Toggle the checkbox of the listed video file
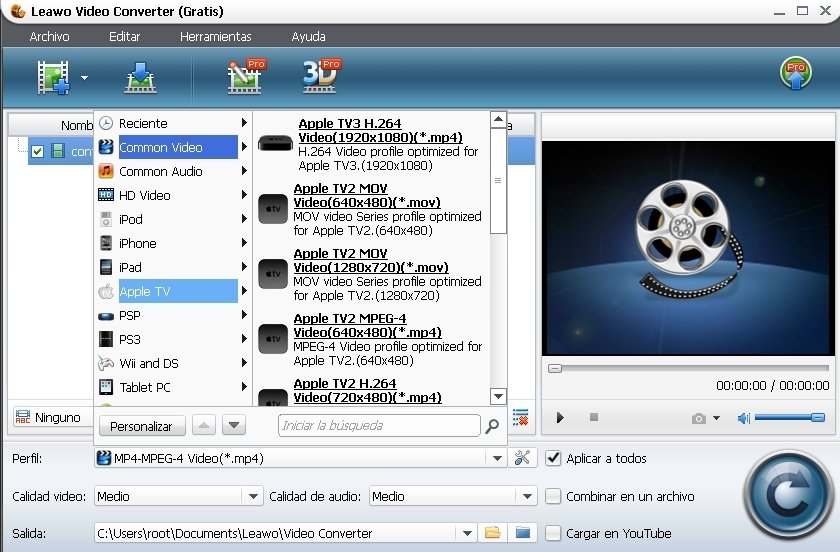The width and height of the screenshot is (840, 552). point(37,151)
